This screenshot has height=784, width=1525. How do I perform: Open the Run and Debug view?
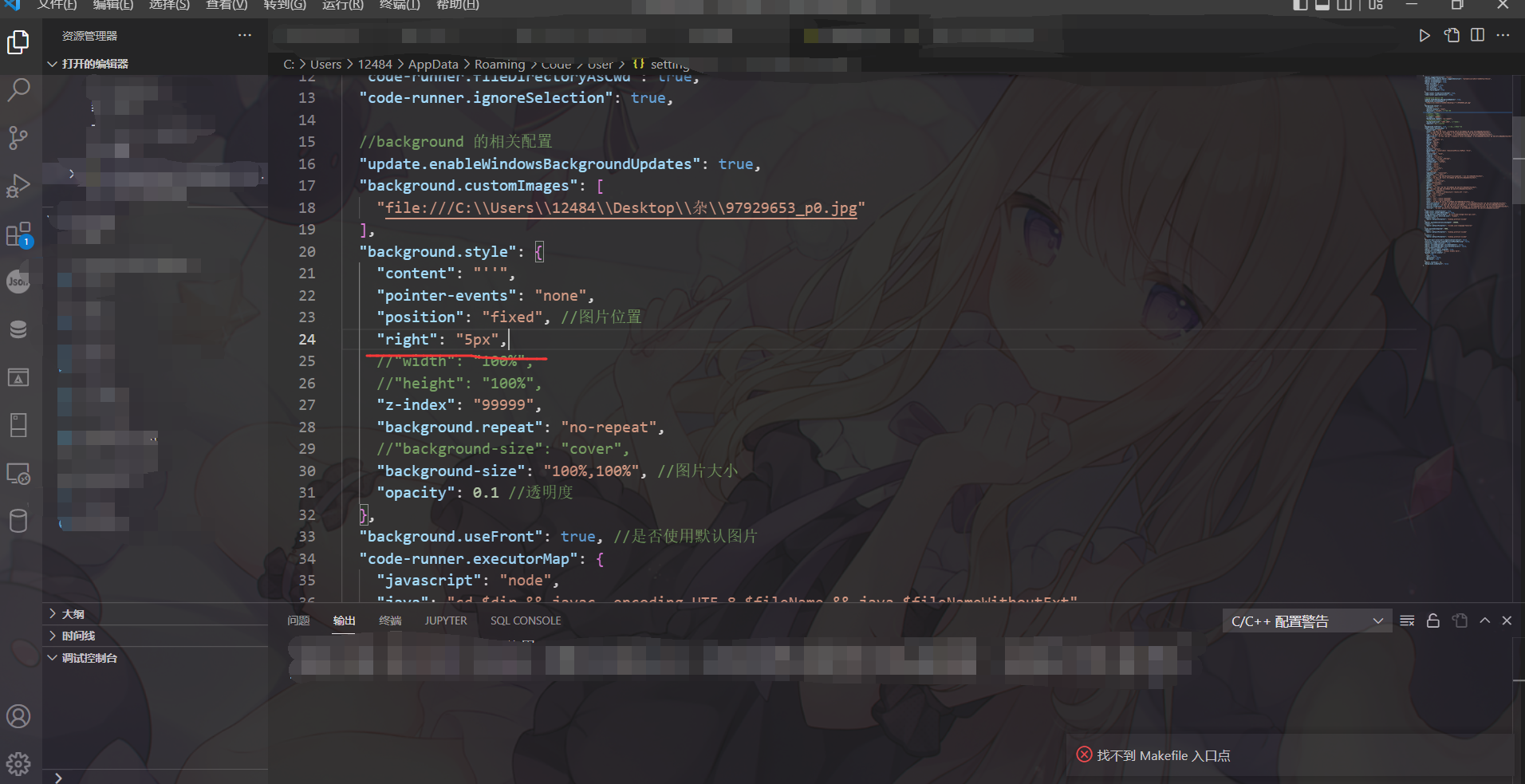18,186
